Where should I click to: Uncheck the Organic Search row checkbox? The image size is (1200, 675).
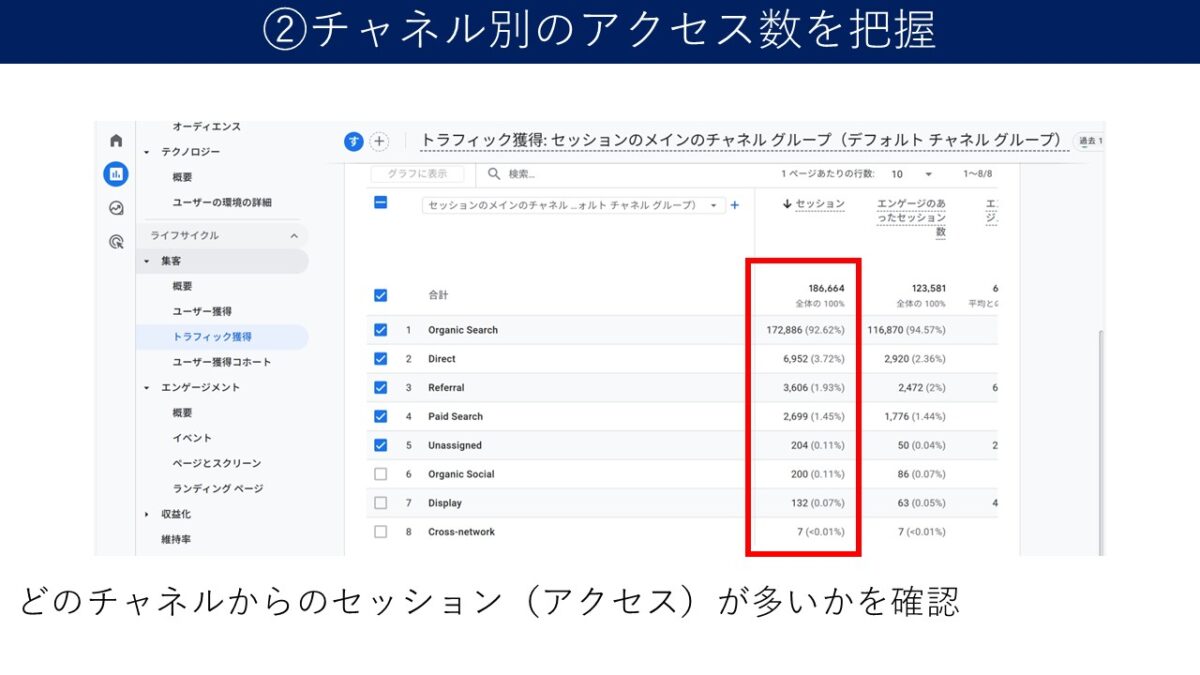[x=380, y=330]
